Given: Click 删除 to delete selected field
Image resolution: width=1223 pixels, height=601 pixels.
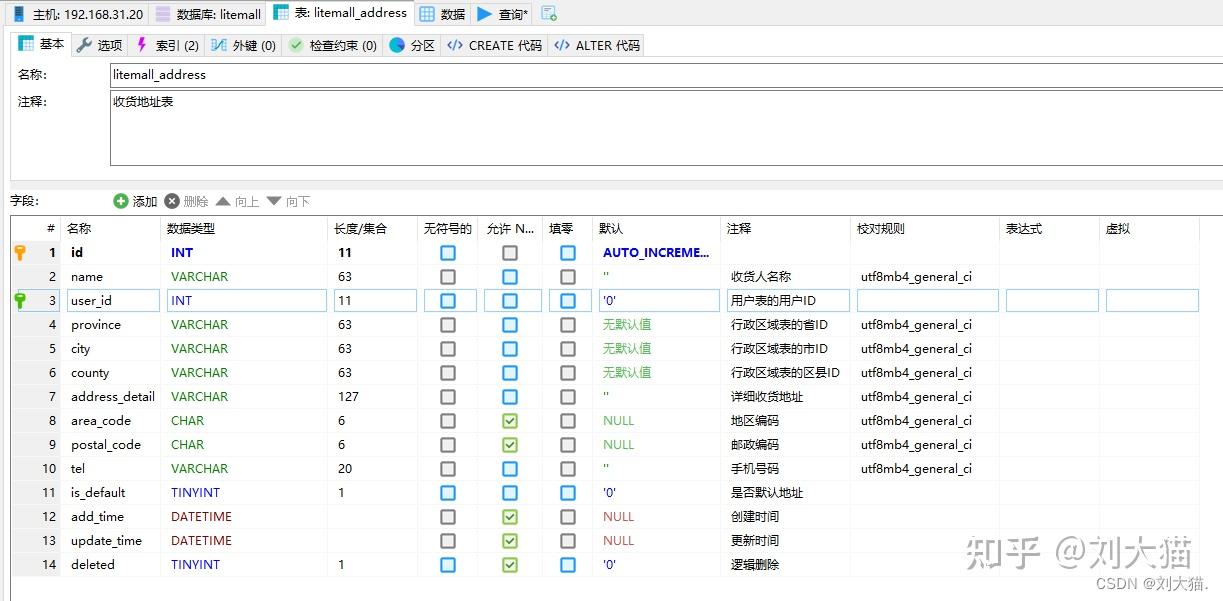Looking at the screenshot, I should click(x=185, y=200).
